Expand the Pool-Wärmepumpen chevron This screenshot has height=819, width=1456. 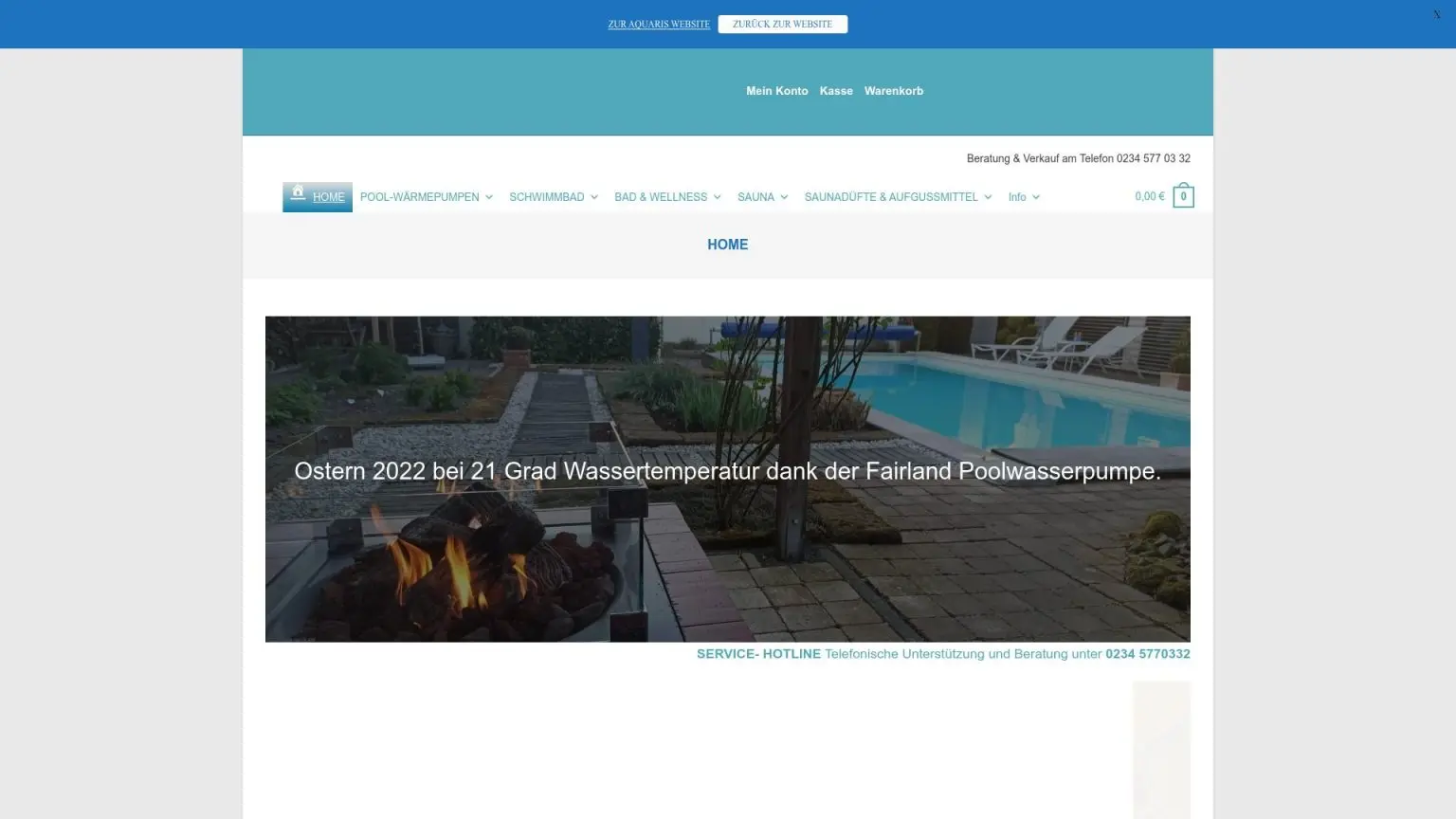489,197
